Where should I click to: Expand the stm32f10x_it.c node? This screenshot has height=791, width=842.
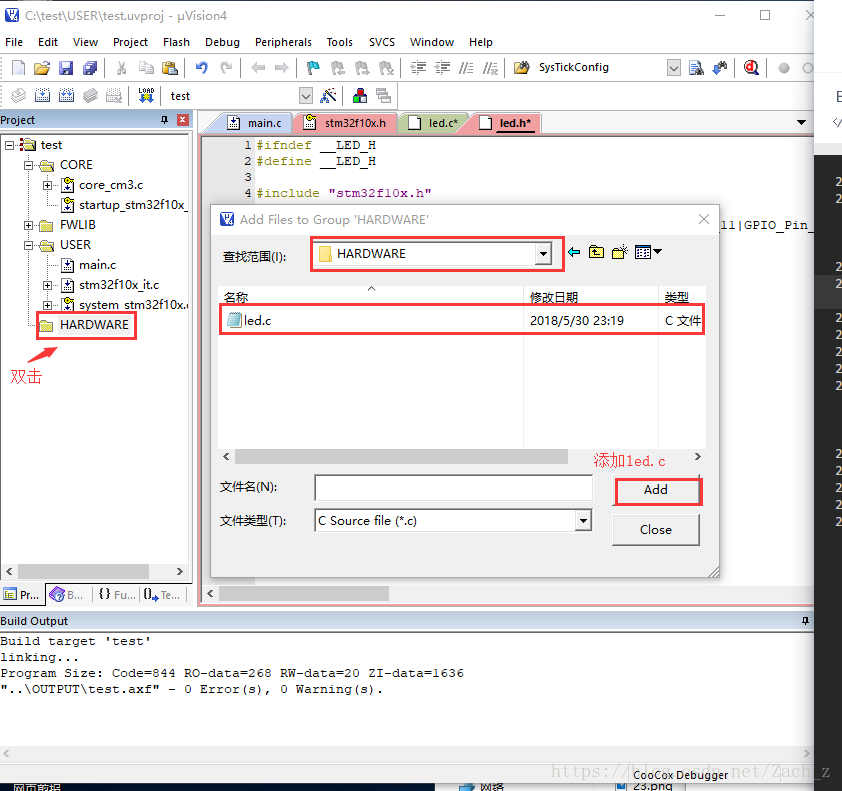pyautogui.click(x=48, y=285)
